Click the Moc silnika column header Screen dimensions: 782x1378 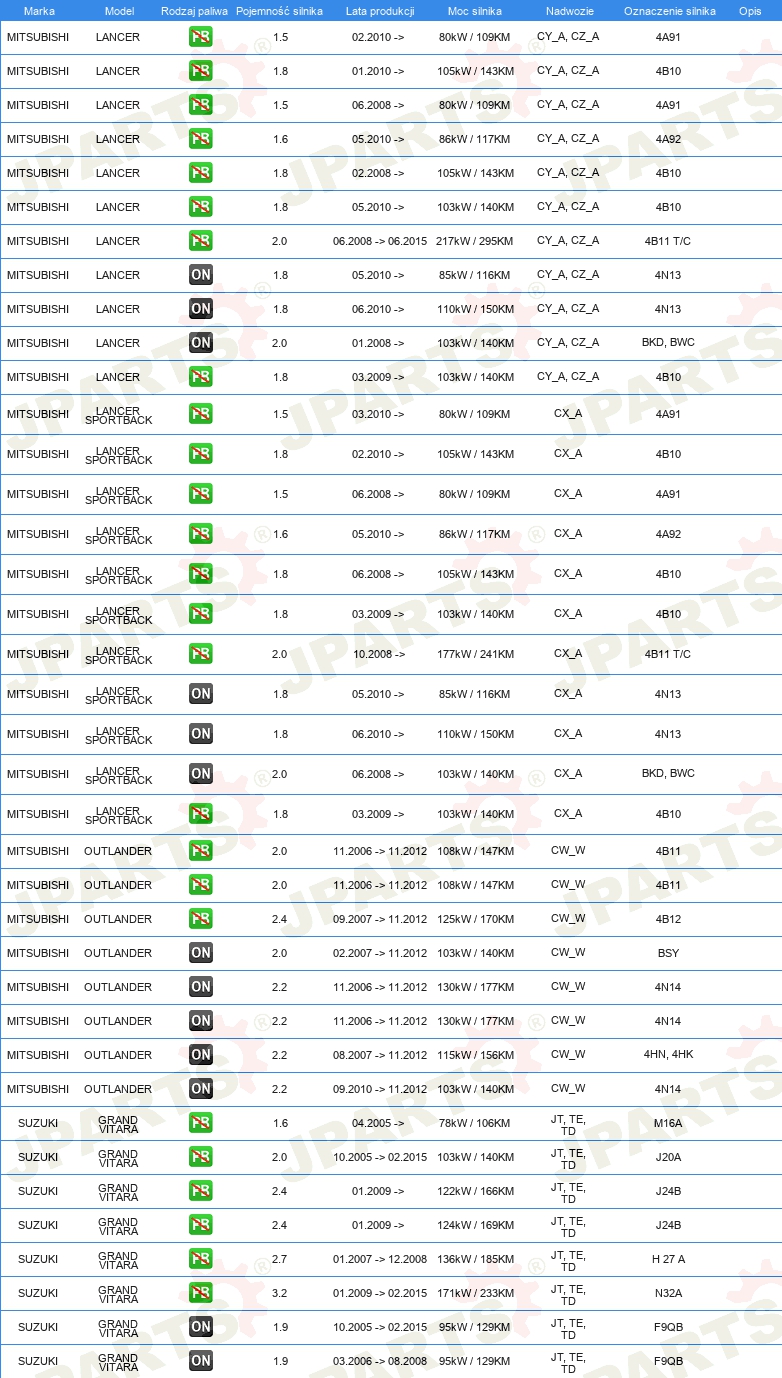pos(475,11)
